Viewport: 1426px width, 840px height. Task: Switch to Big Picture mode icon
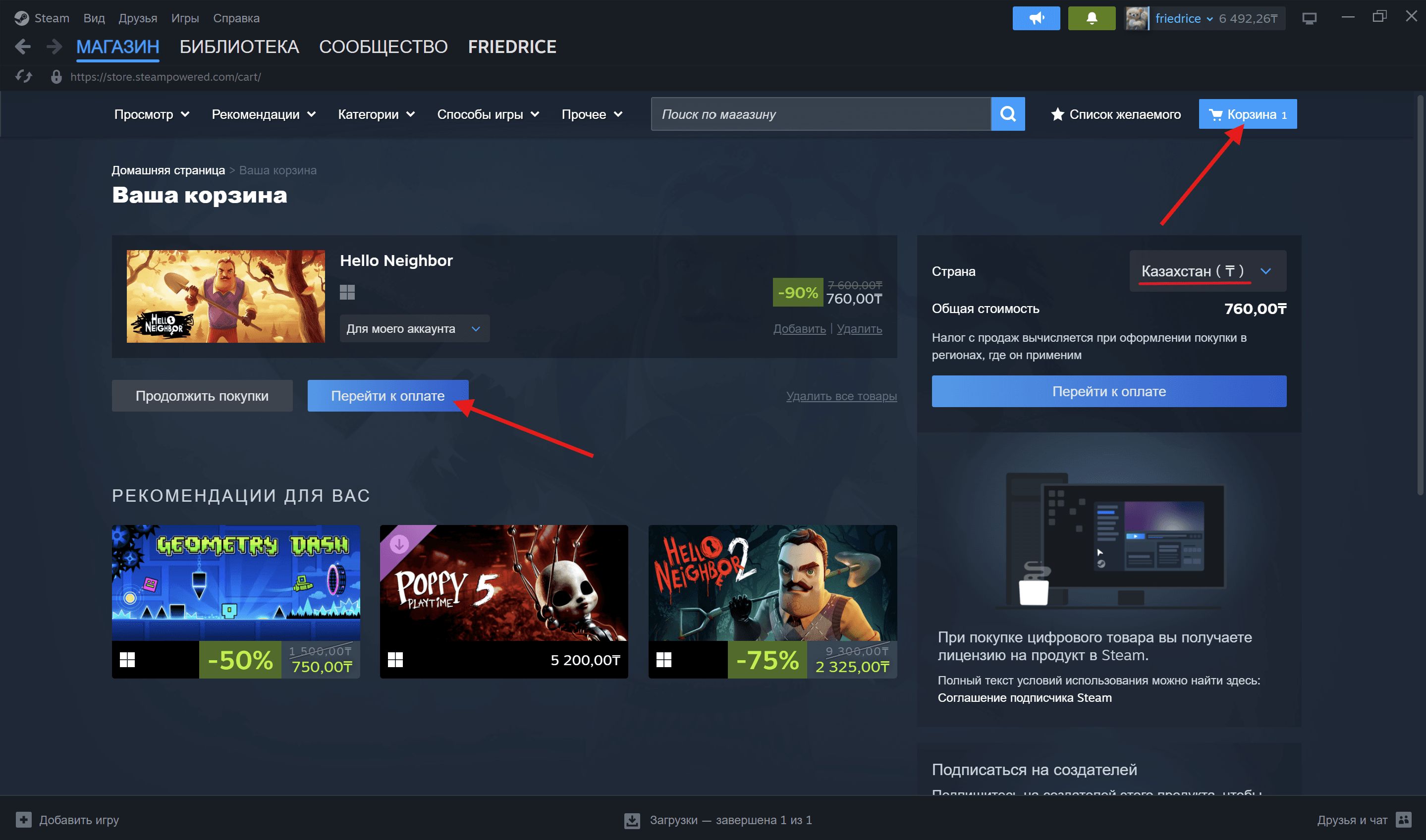click(x=1309, y=18)
